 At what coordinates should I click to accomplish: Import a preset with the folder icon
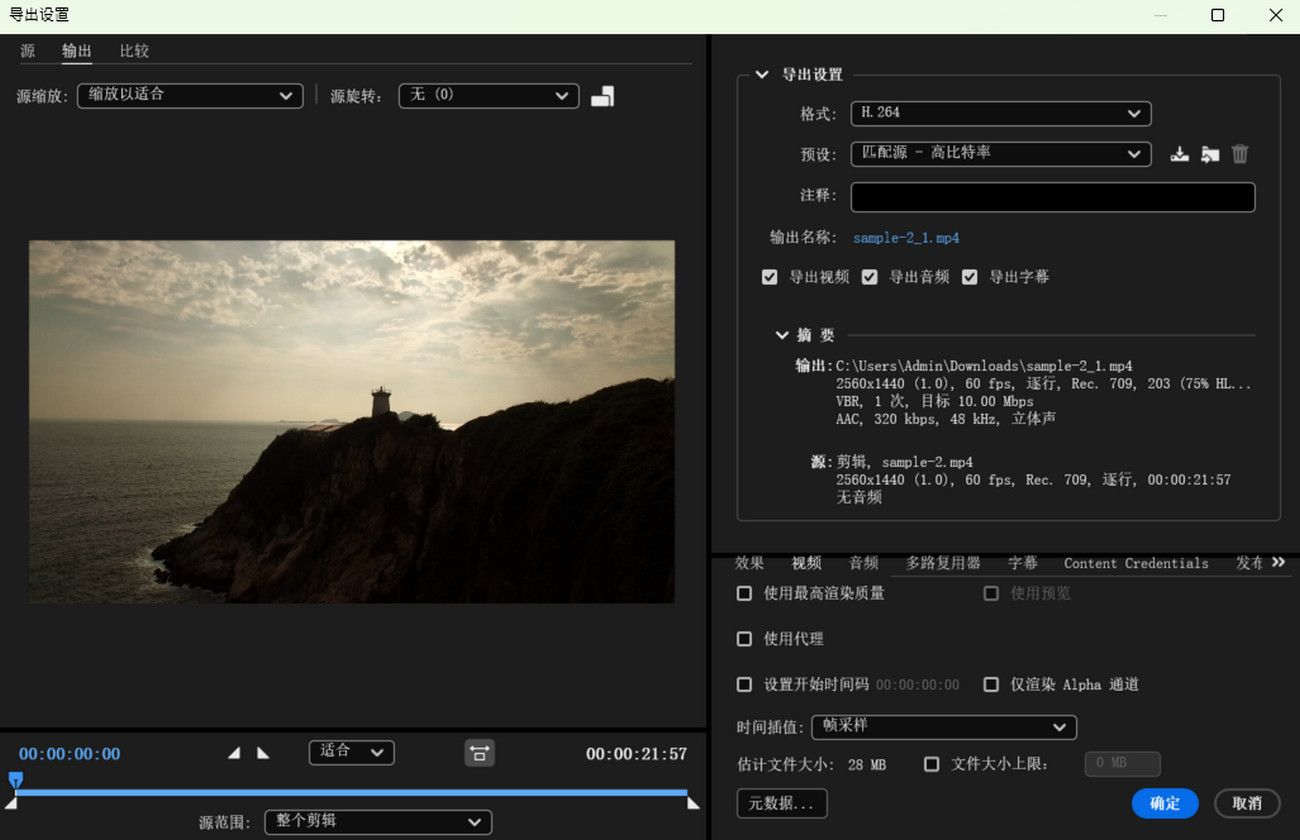point(1210,154)
